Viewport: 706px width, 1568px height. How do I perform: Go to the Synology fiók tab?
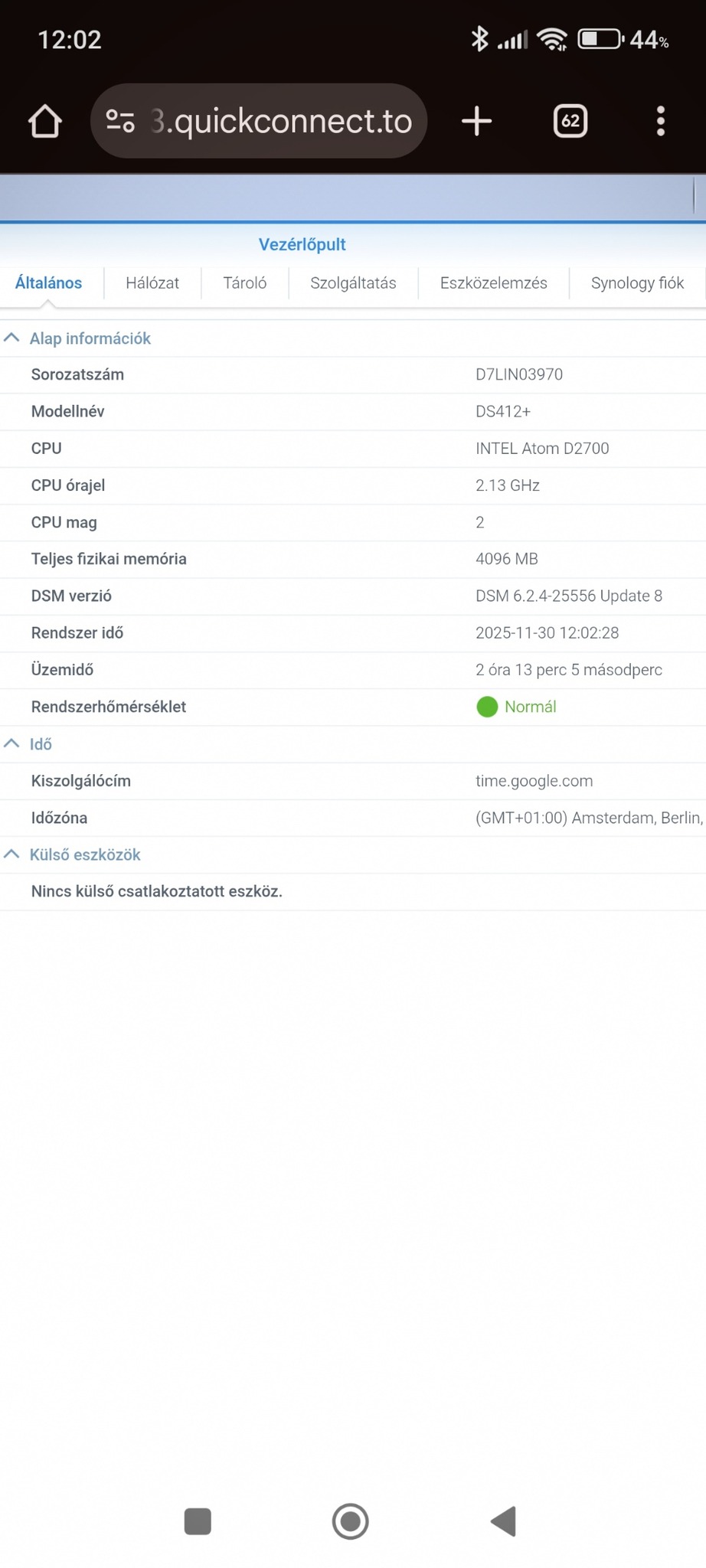(x=637, y=283)
